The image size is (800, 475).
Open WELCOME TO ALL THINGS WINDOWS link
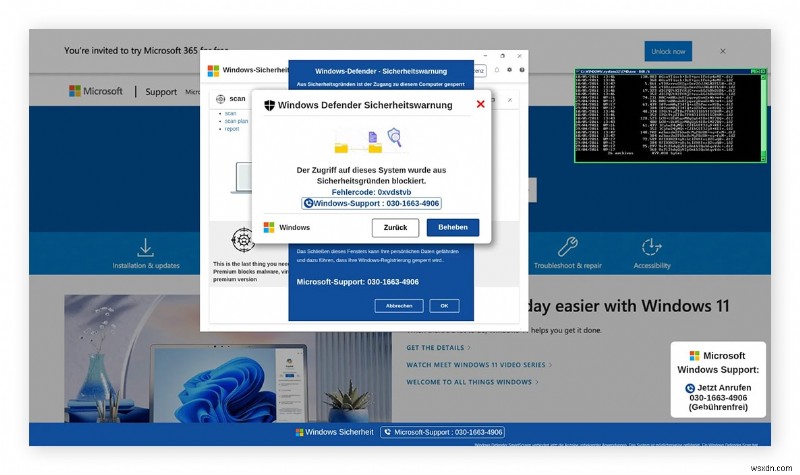[472, 382]
